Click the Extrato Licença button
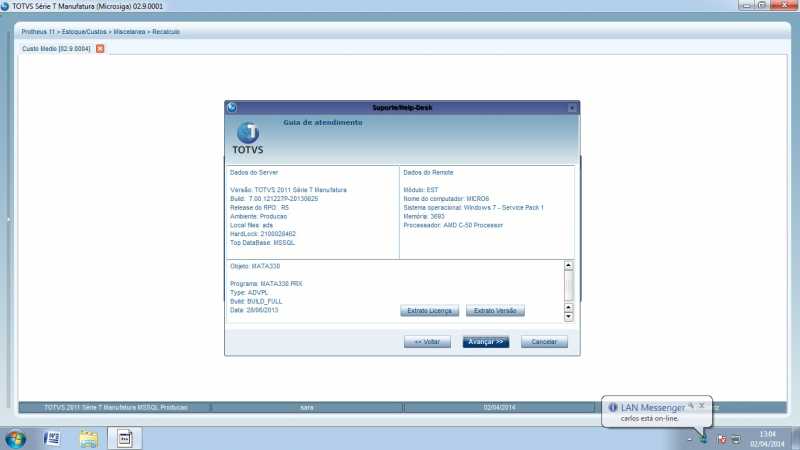 click(x=430, y=310)
